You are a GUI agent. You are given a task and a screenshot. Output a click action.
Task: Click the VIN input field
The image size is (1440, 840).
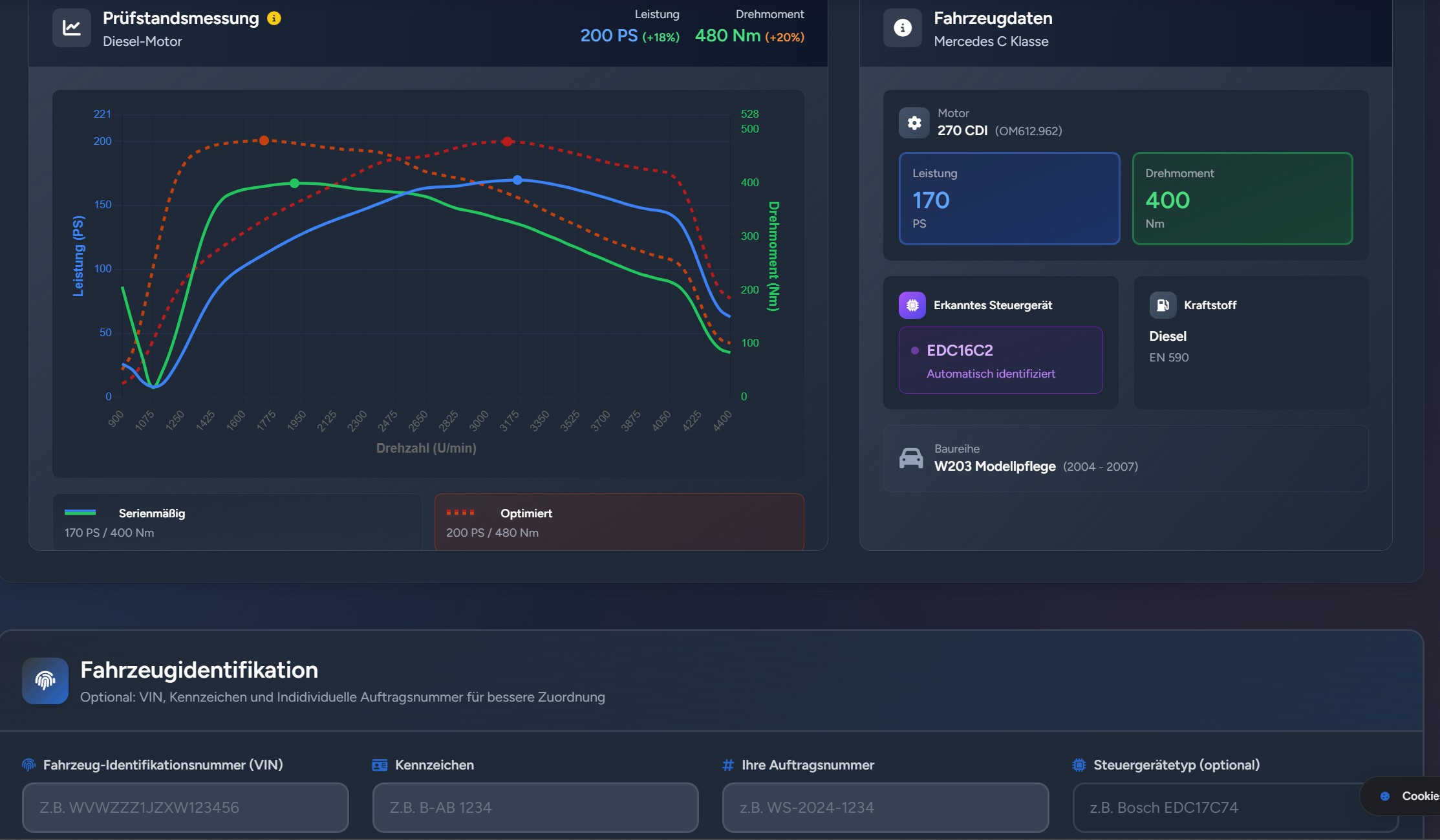(x=185, y=807)
